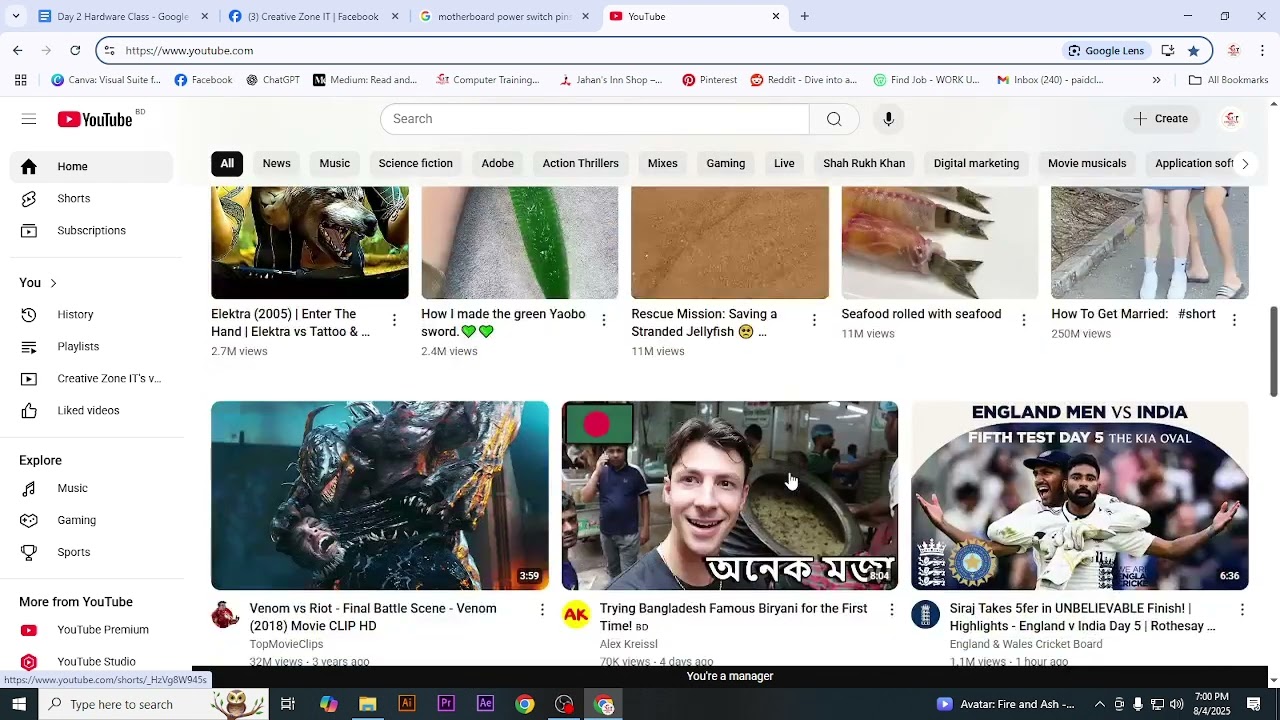Open more options for Bangladesh Biryani video
The width and height of the screenshot is (1280, 720).
click(x=892, y=609)
